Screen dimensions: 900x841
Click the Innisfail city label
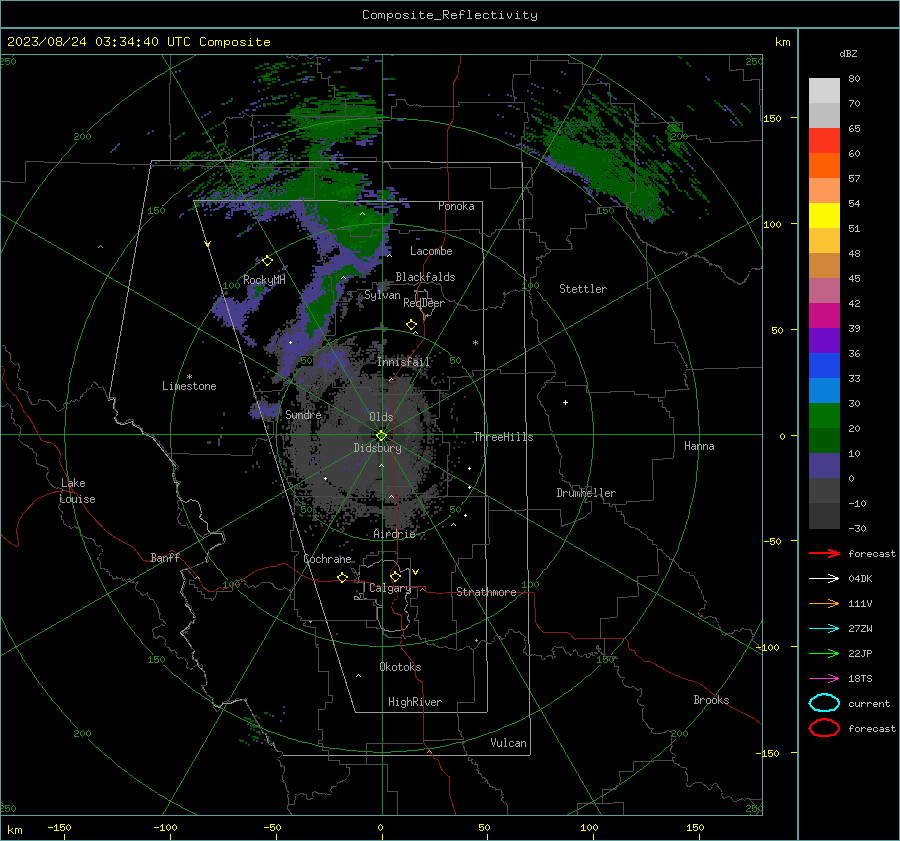click(404, 362)
